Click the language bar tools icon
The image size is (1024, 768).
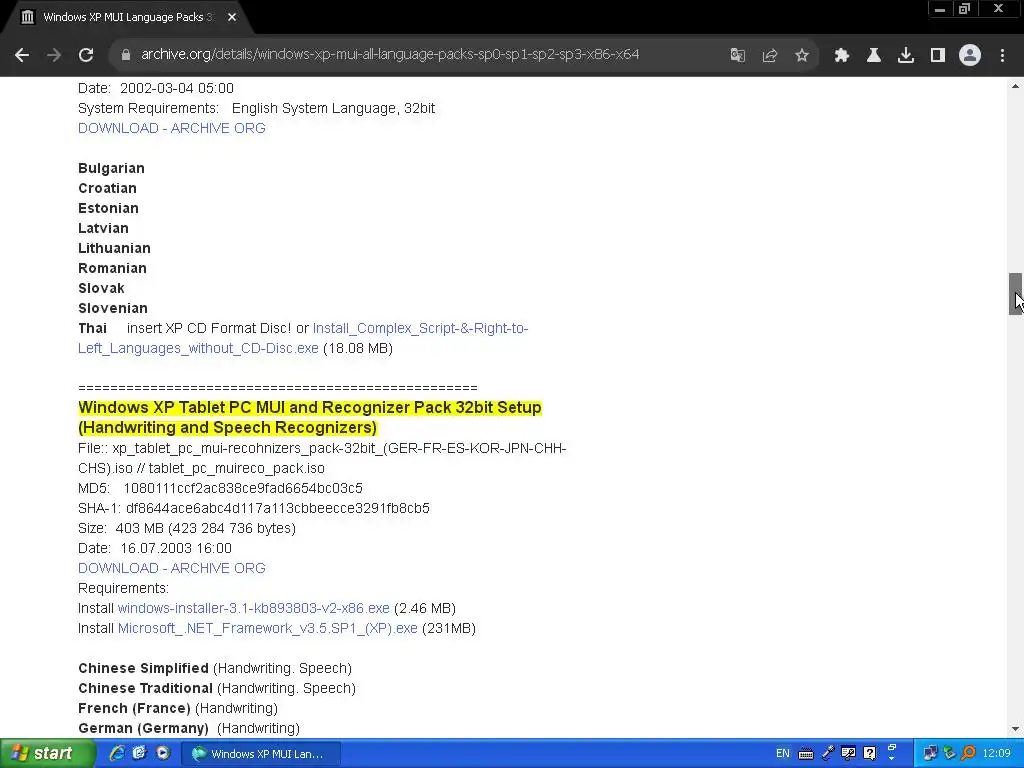click(848, 754)
